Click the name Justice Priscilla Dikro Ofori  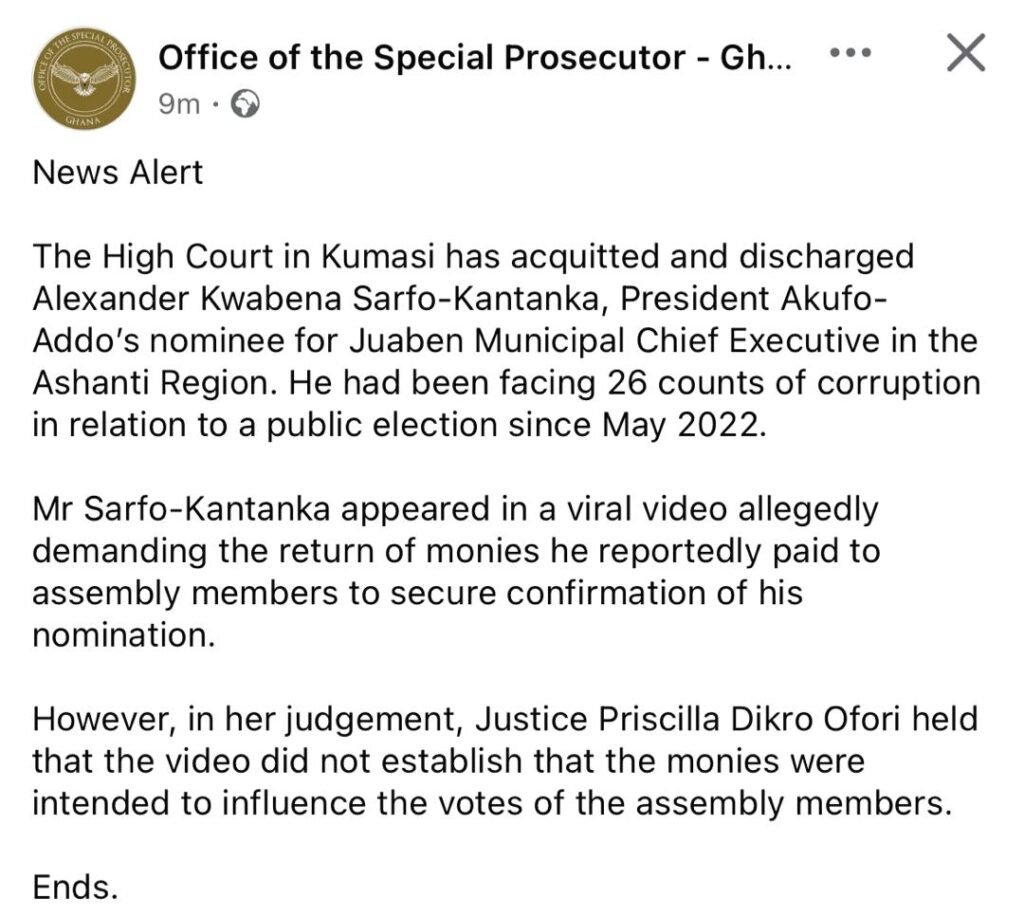click(x=688, y=719)
